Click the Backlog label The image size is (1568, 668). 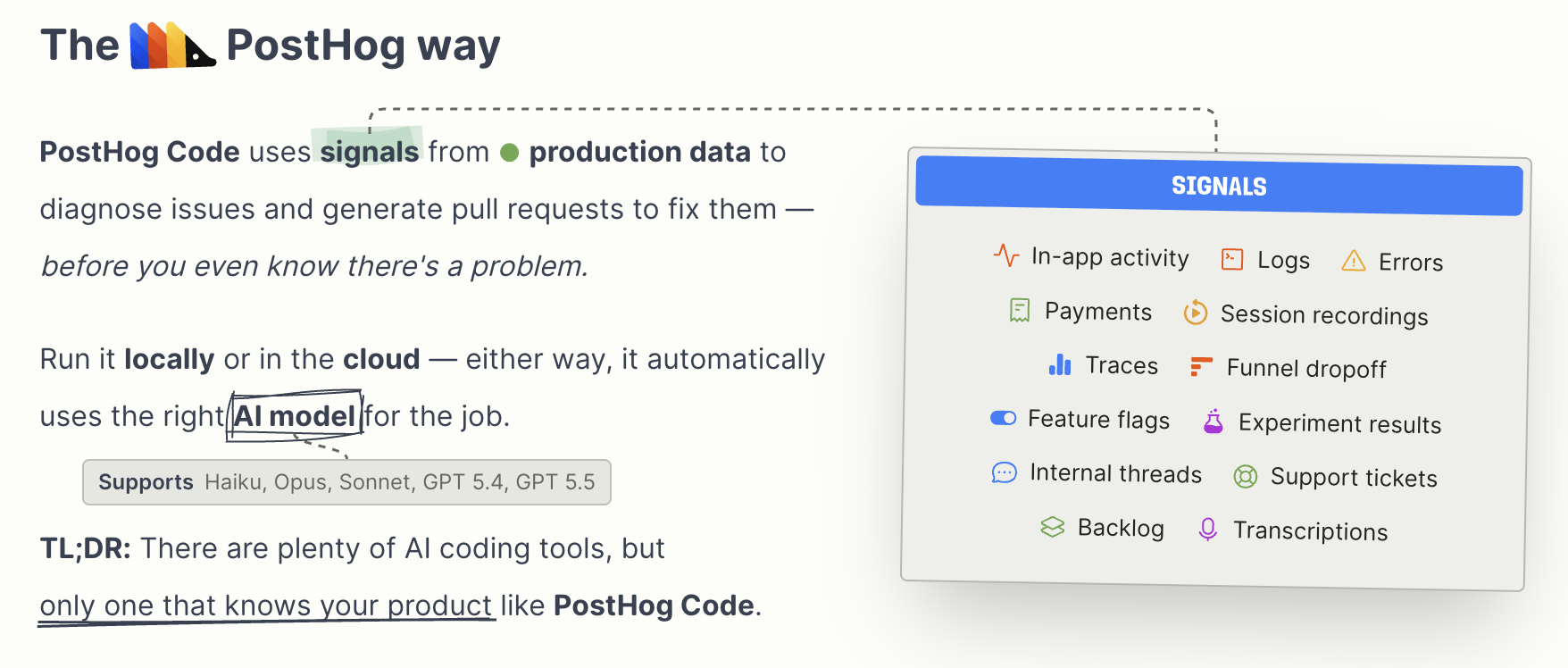1121,528
